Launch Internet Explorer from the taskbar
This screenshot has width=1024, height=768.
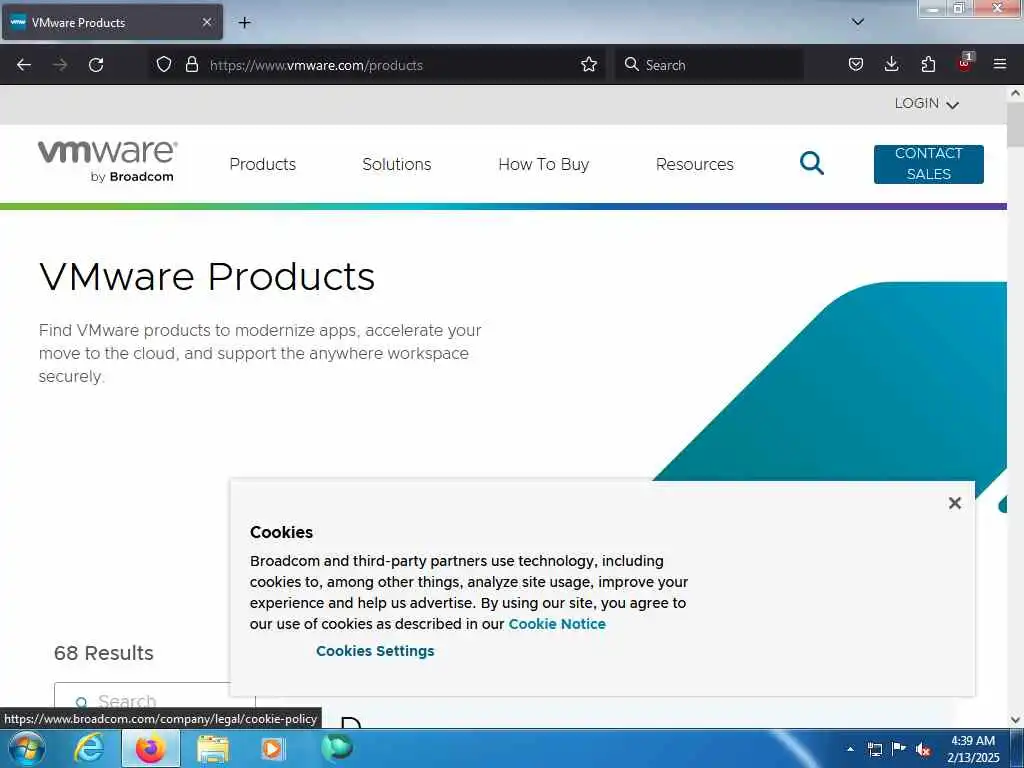pyautogui.click(x=89, y=748)
